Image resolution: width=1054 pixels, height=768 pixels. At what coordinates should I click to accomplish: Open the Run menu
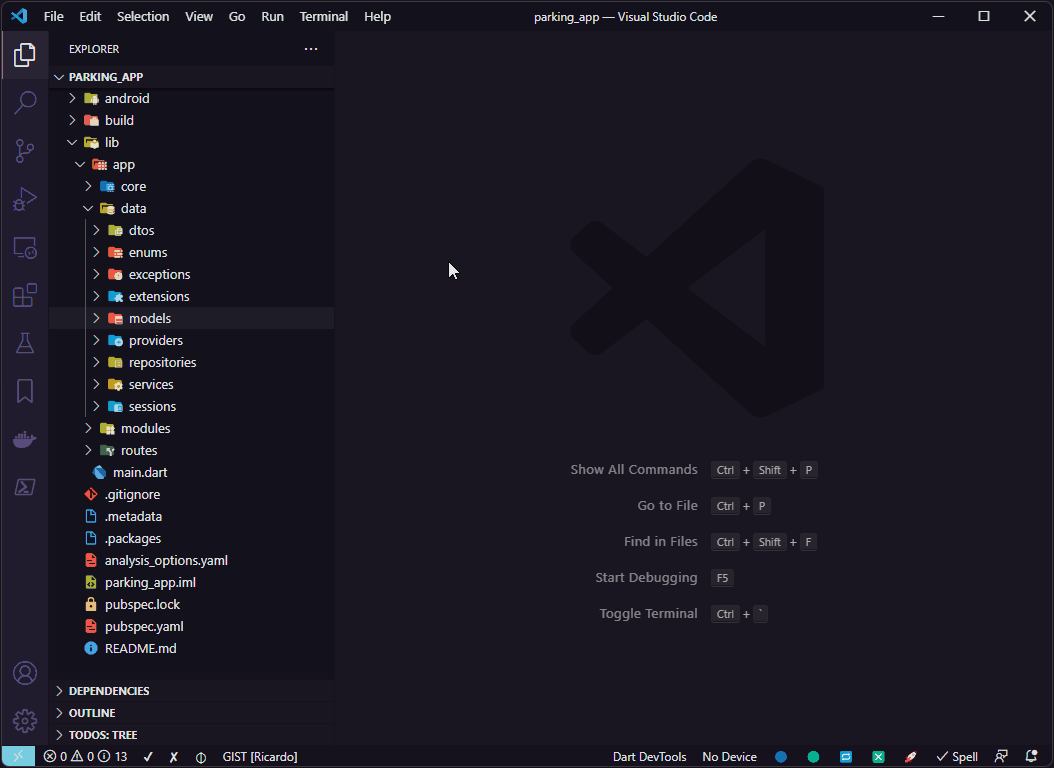pos(272,16)
